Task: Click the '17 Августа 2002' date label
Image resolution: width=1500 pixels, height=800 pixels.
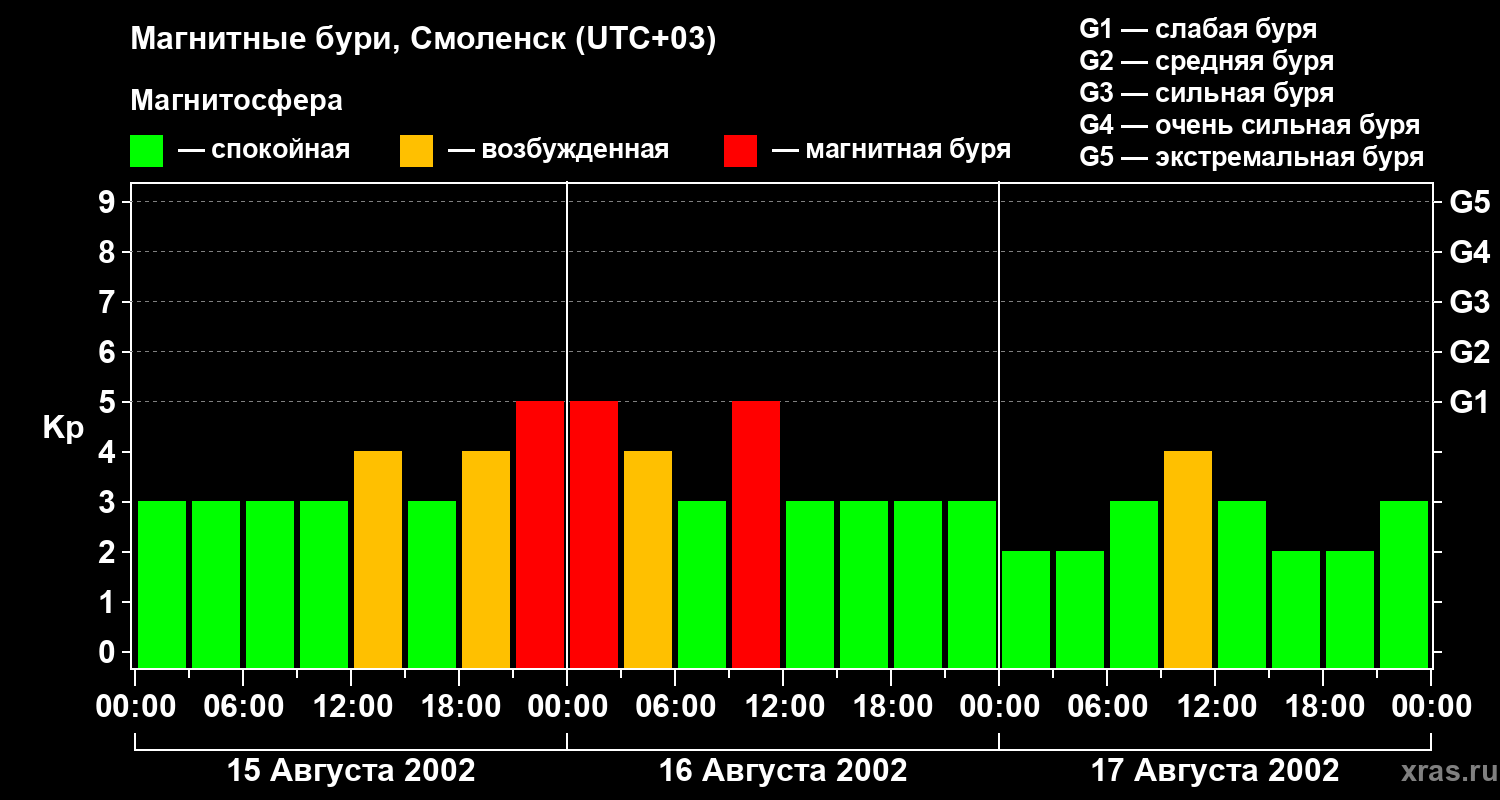Action: pos(1215,771)
